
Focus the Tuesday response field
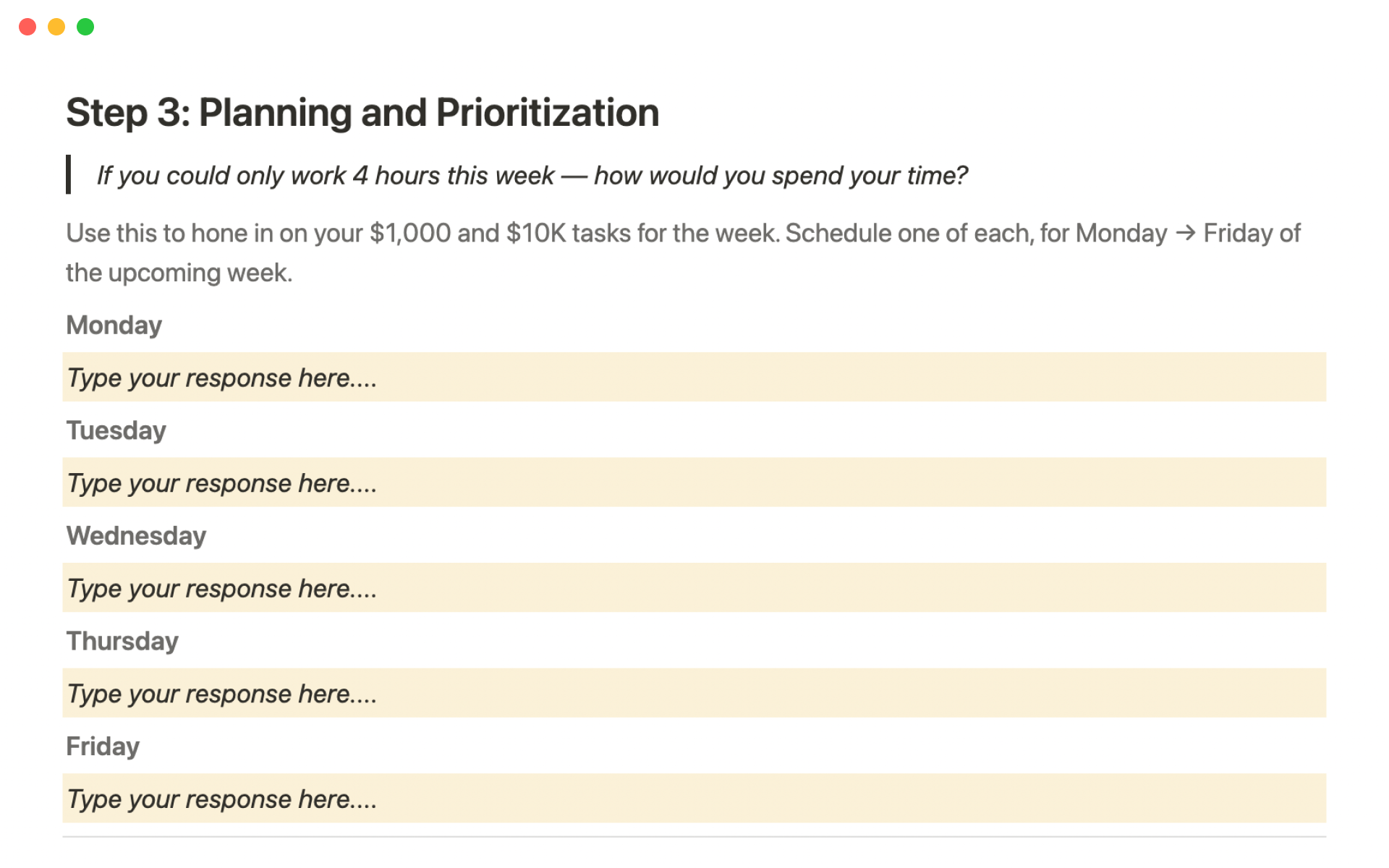(693, 482)
